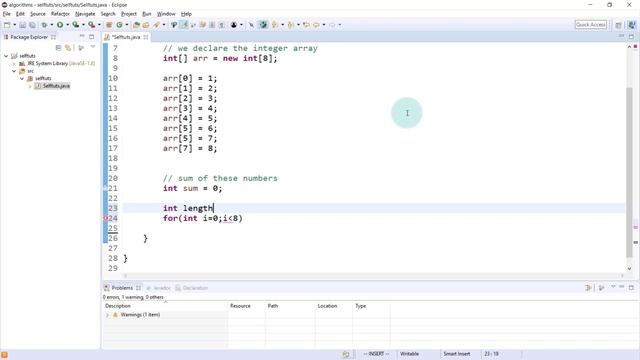Screen dimensions: 640x360
Task: Minimize the Package Explorer panel
Action: tap(82, 37)
